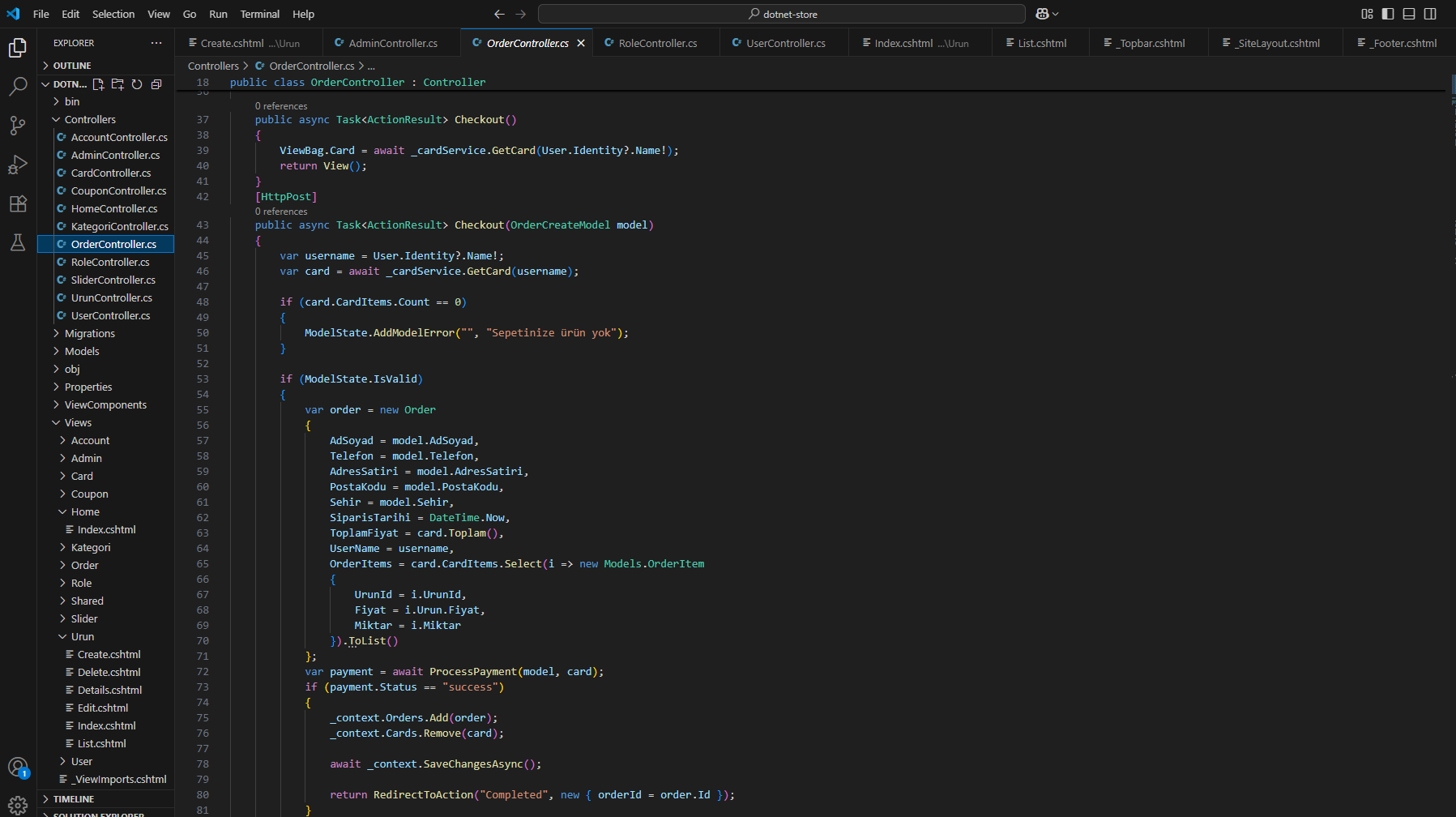
Task: Open the View menu
Action: pos(159,14)
